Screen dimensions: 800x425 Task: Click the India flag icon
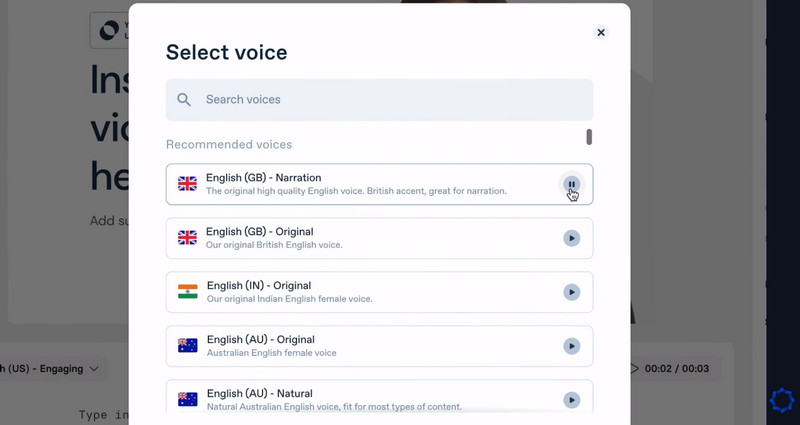(x=187, y=292)
